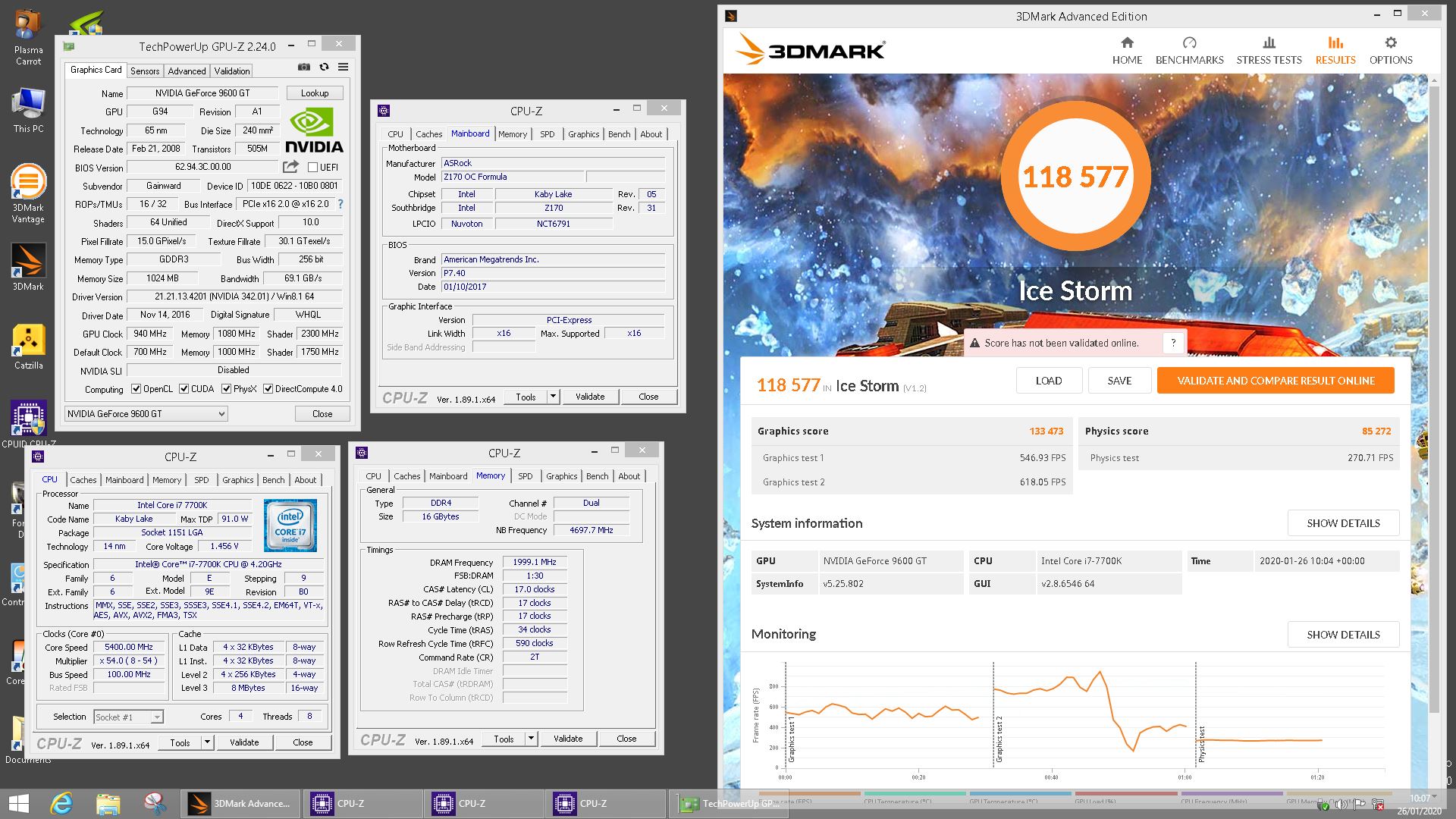Viewport: 1456px width, 819px height.
Task: Click the NVIDIA logo in GPU-Z
Action: click(x=315, y=130)
